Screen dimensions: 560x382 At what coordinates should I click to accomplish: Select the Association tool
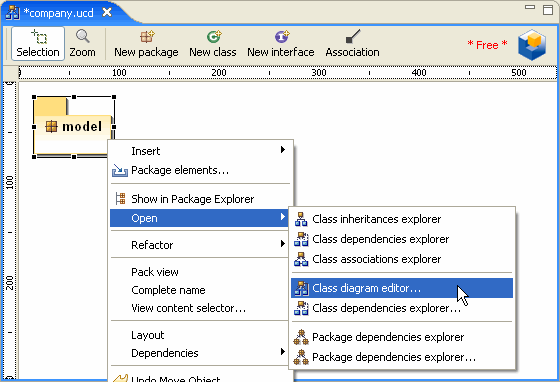pyautogui.click(x=352, y=44)
